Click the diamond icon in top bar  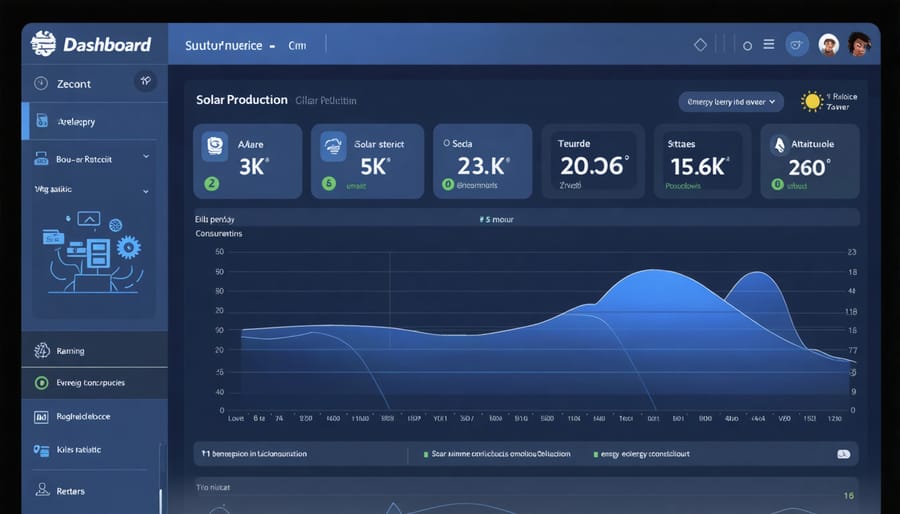[x=700, y=45]
